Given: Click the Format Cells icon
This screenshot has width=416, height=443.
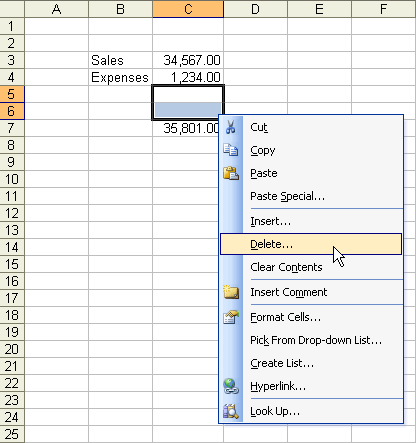Looking at the screenshot, I should 231,317.
